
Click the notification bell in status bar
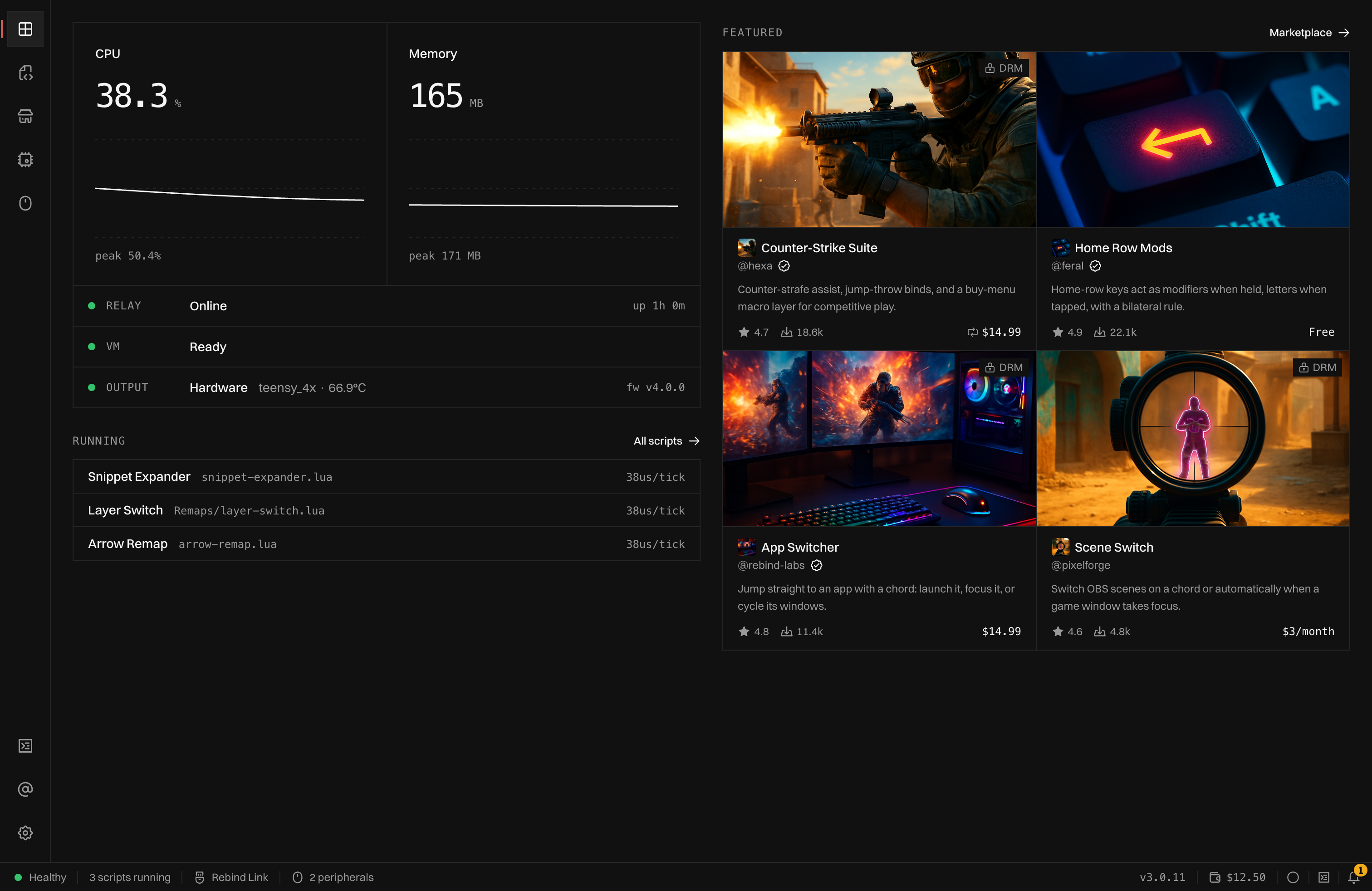(x=1354, y=877)
